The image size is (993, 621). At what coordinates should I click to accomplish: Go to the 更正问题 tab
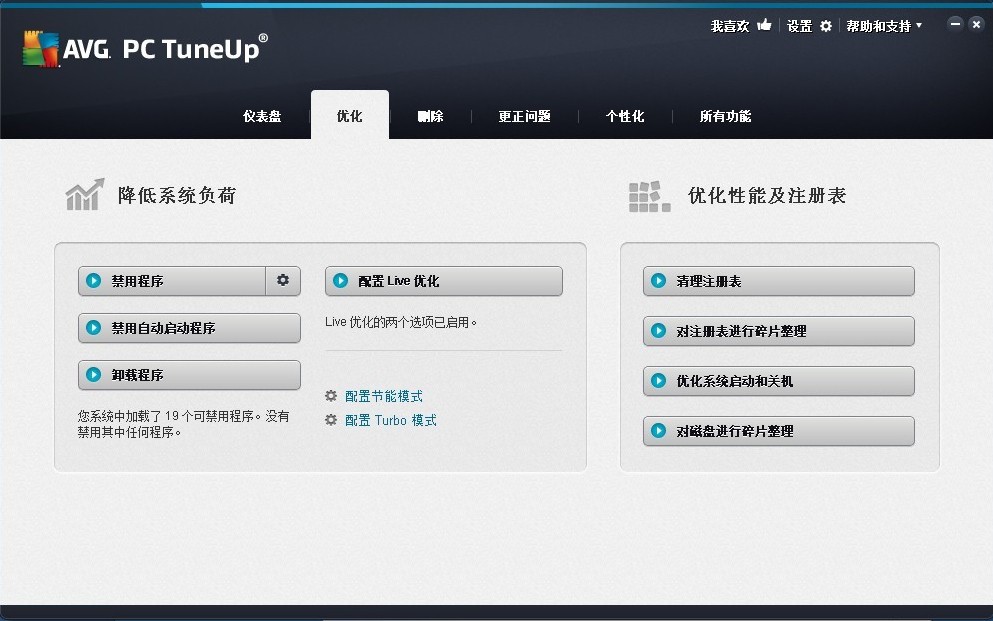click(524, 116)
